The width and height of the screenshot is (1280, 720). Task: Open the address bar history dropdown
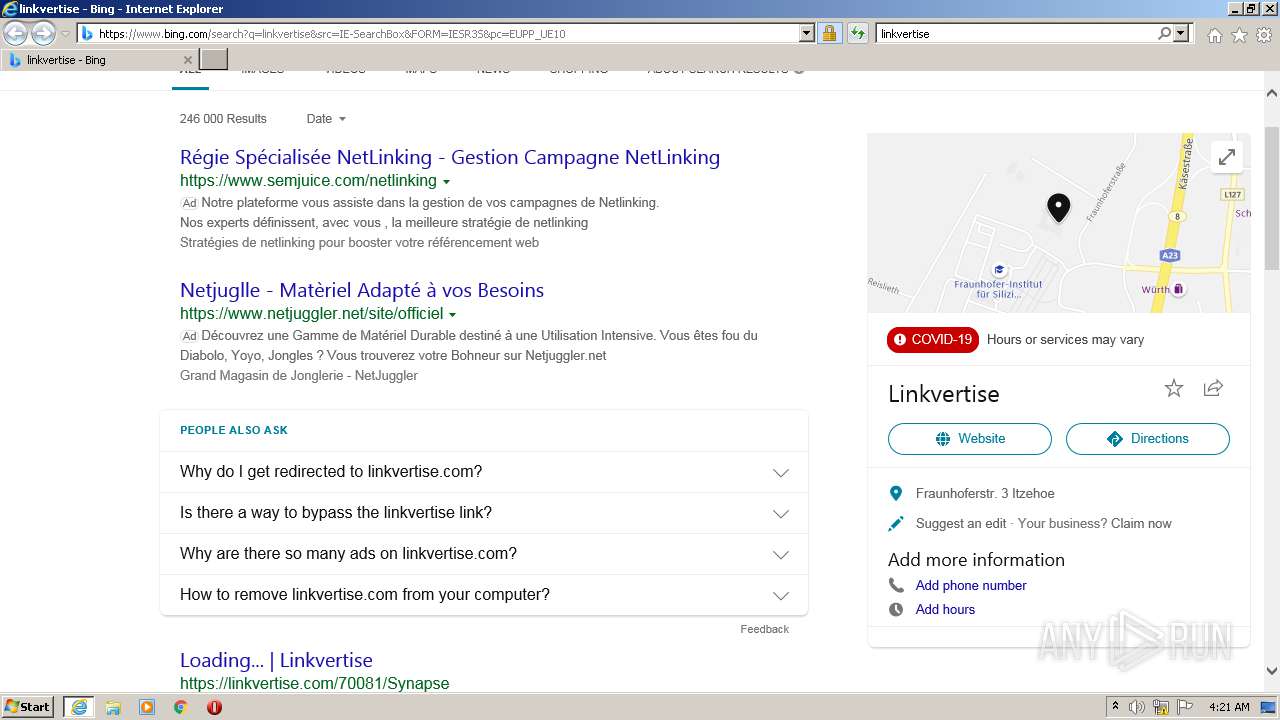click(x=807, y=33)
